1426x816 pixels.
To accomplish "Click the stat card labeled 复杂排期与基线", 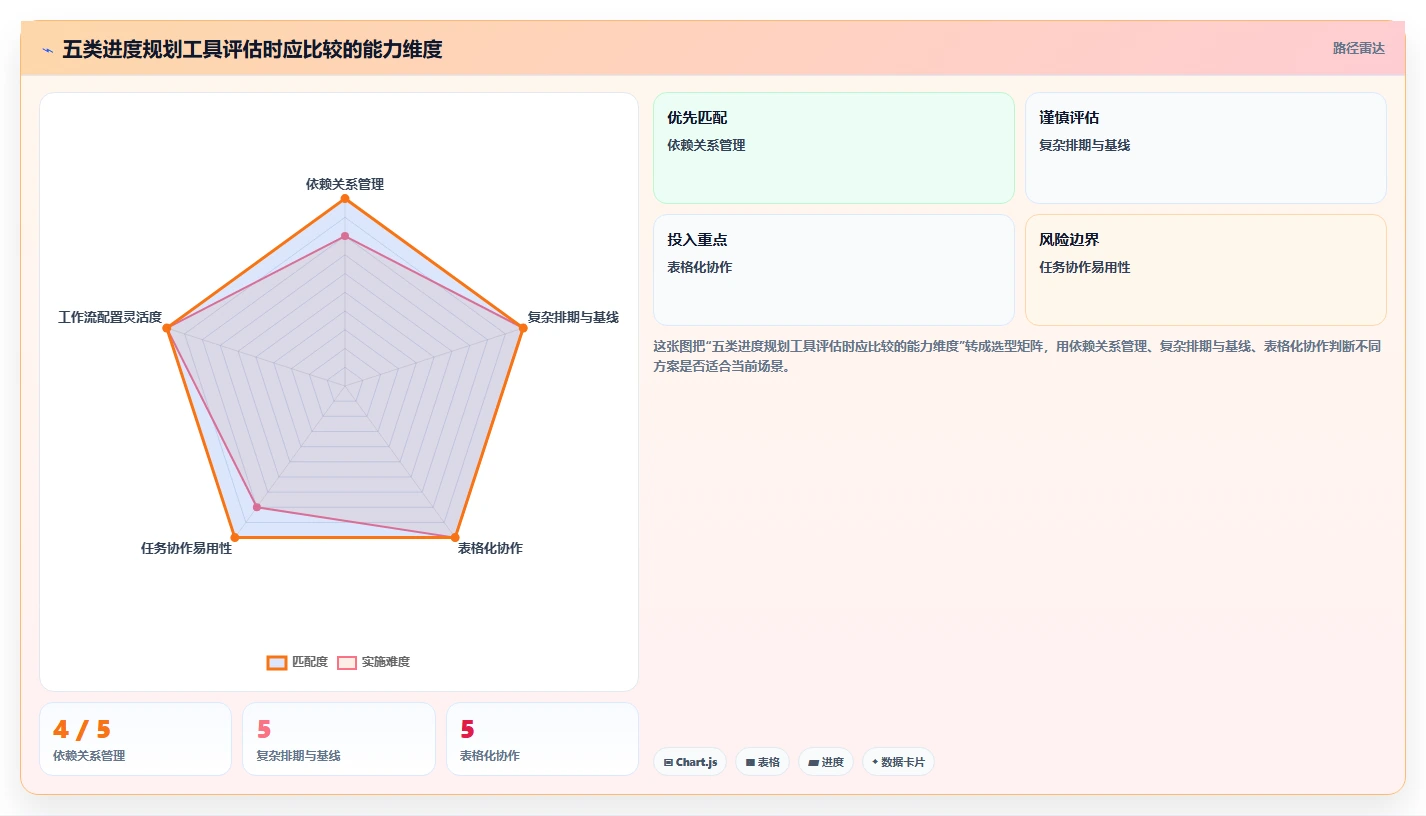I will (x=339, y=739).
